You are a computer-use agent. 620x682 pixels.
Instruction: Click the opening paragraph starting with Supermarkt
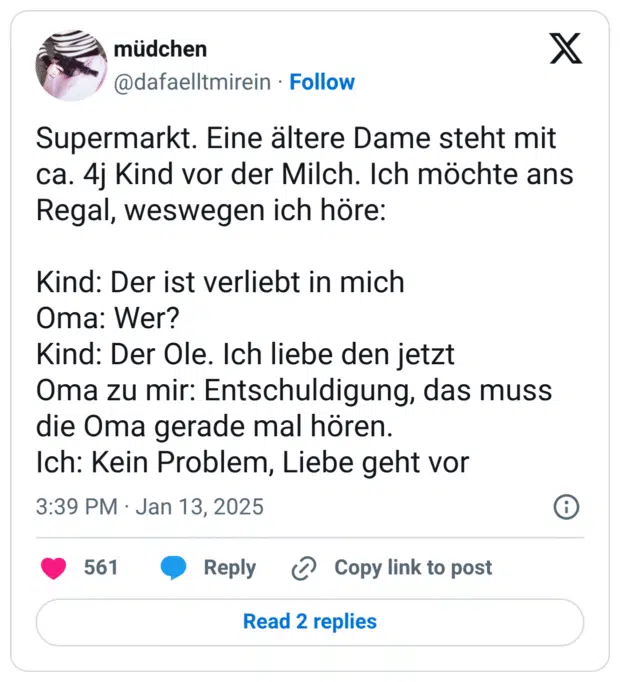click(x=302, y=173)
